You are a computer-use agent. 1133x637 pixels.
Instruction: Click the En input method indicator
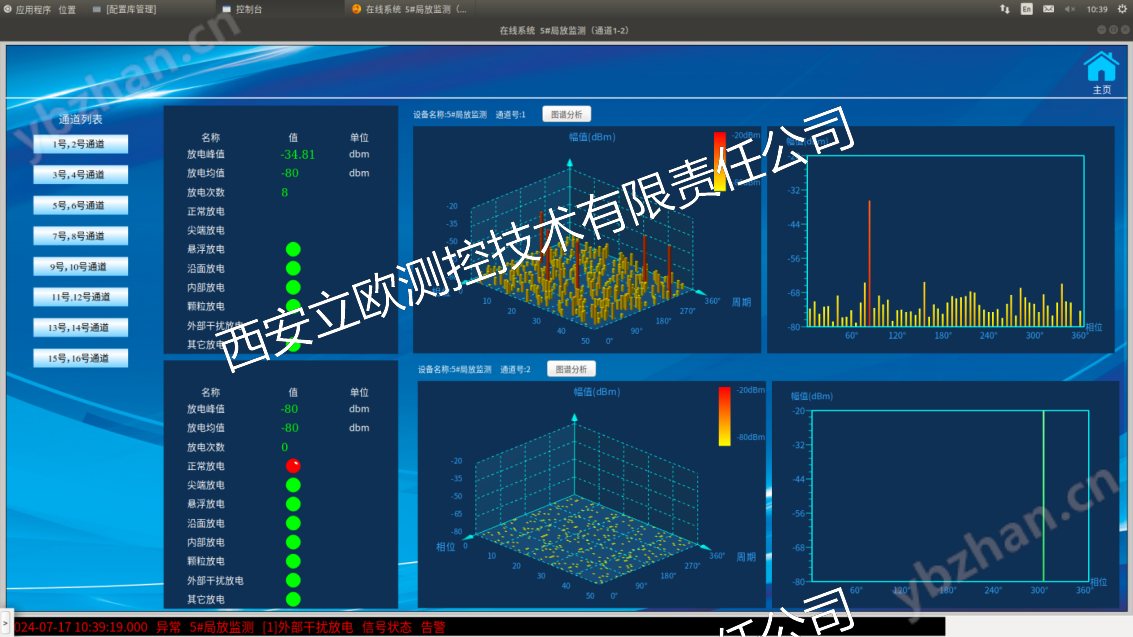click(1026, 9)
